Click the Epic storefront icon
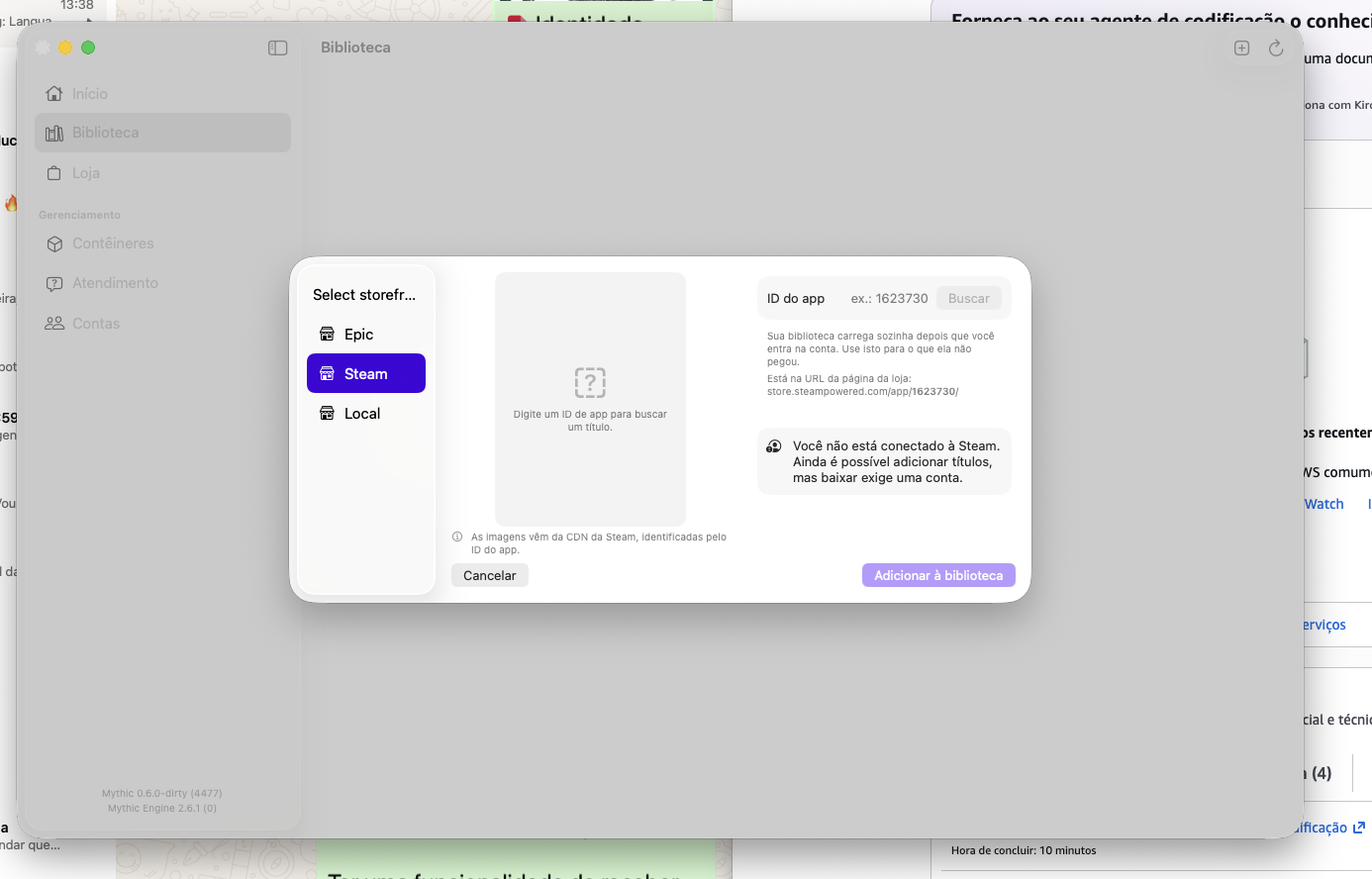This screenshot has height=879, width=1372. pos(327,335)
